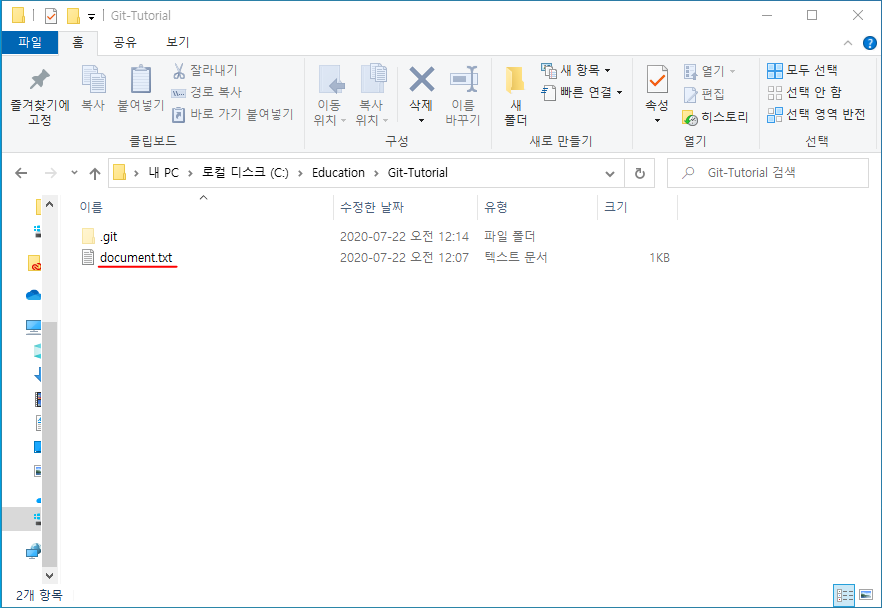Open the address bar dropdown arrow
Screen dimensions: 882x608
[610, 172]
